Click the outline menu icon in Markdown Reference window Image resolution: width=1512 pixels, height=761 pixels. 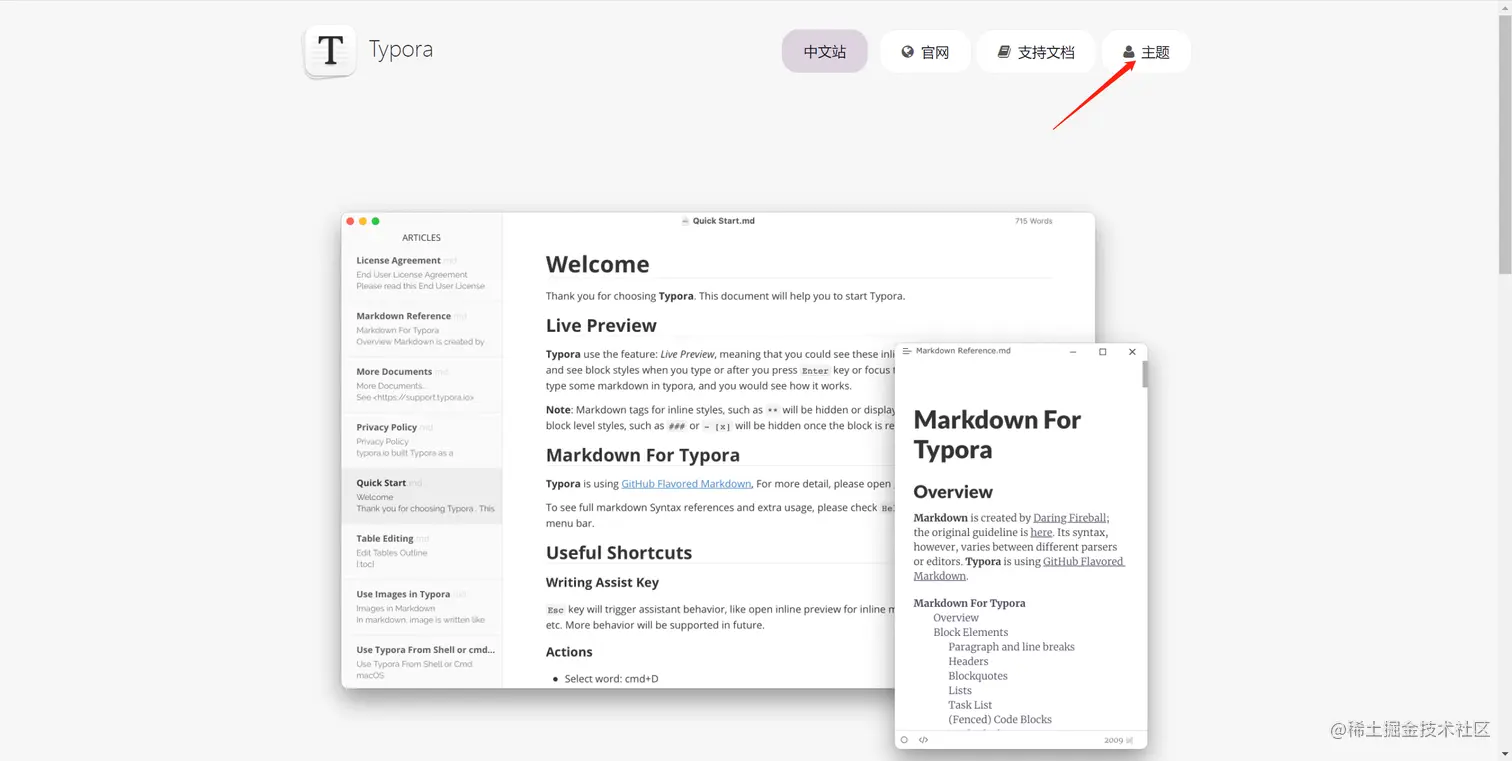[x=907, y=351]
